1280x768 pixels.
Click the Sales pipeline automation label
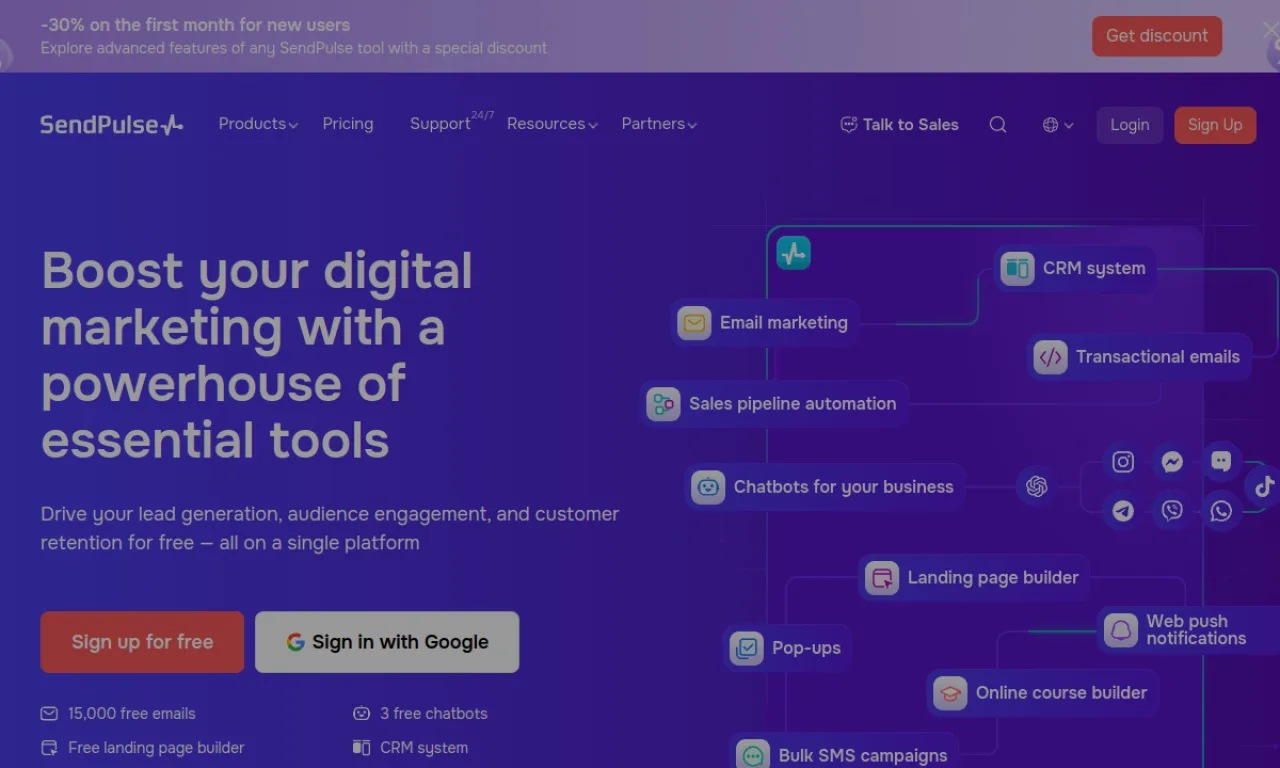[x=792, y=404]
